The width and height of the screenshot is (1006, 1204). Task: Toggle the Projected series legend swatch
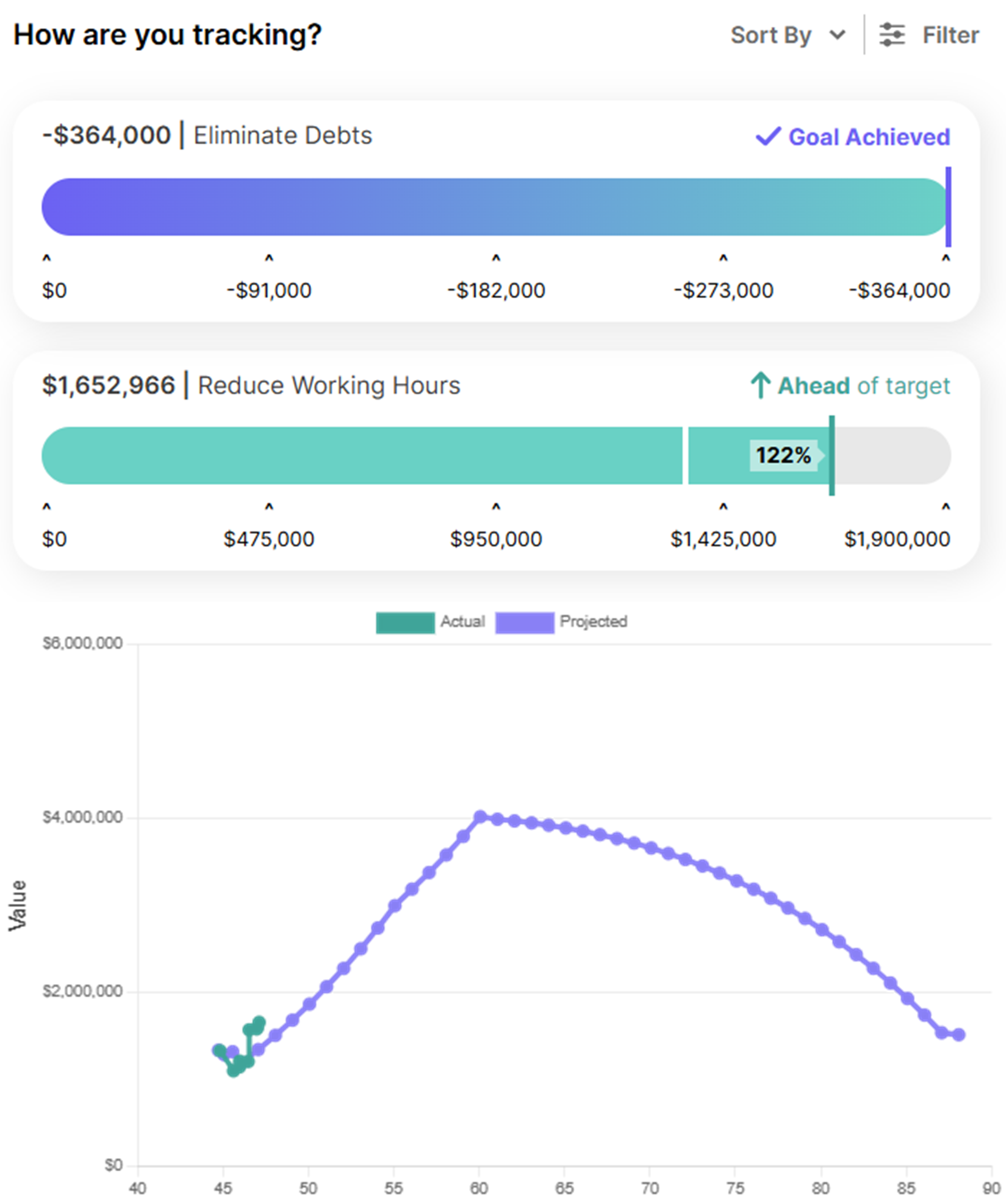tap(525, 623)
